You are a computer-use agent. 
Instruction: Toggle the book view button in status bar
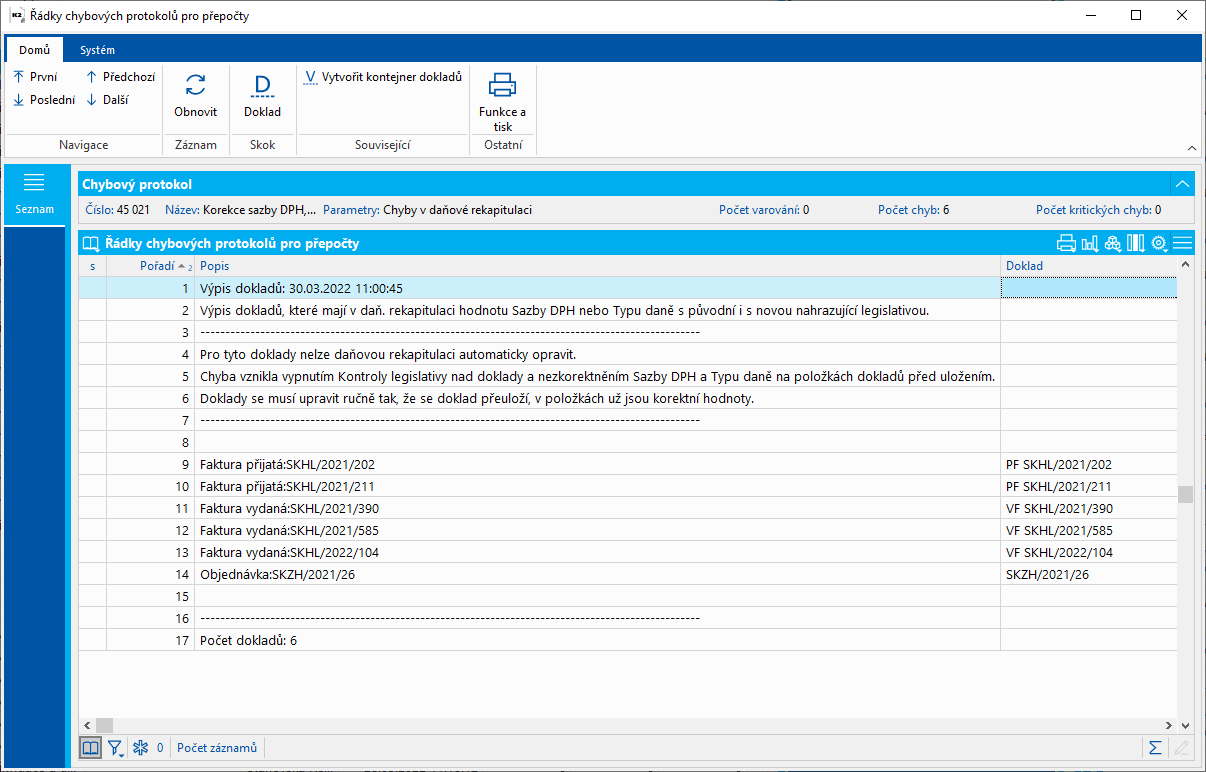[x=90, y=747]
